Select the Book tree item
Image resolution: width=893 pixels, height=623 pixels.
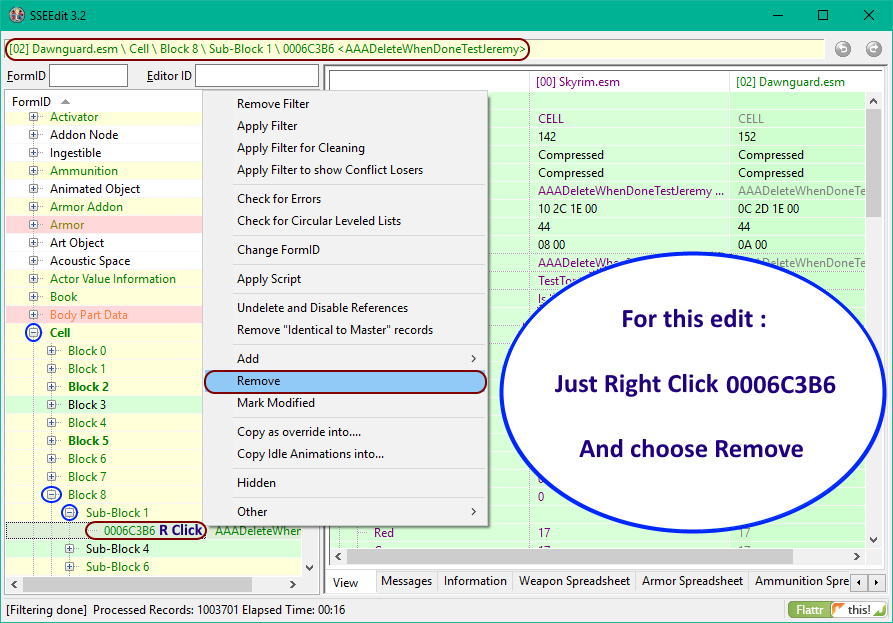63,297
